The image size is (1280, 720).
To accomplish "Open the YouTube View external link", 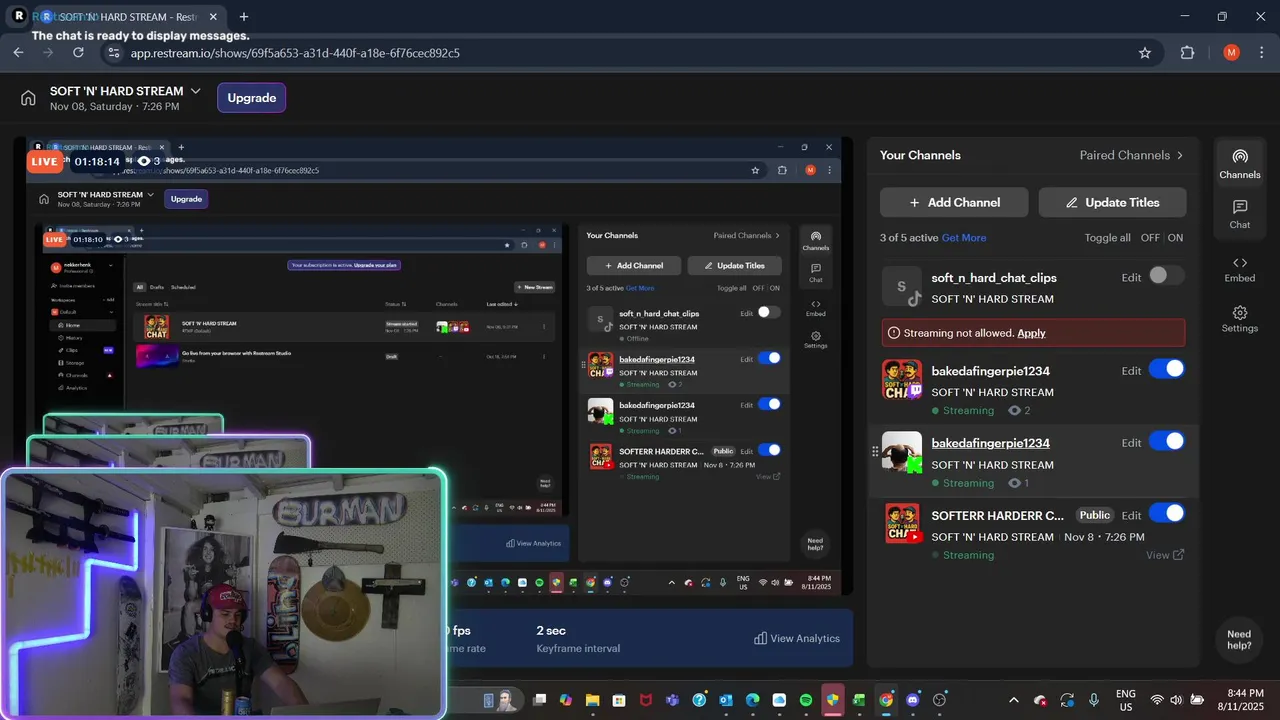I will [1165, 555].
